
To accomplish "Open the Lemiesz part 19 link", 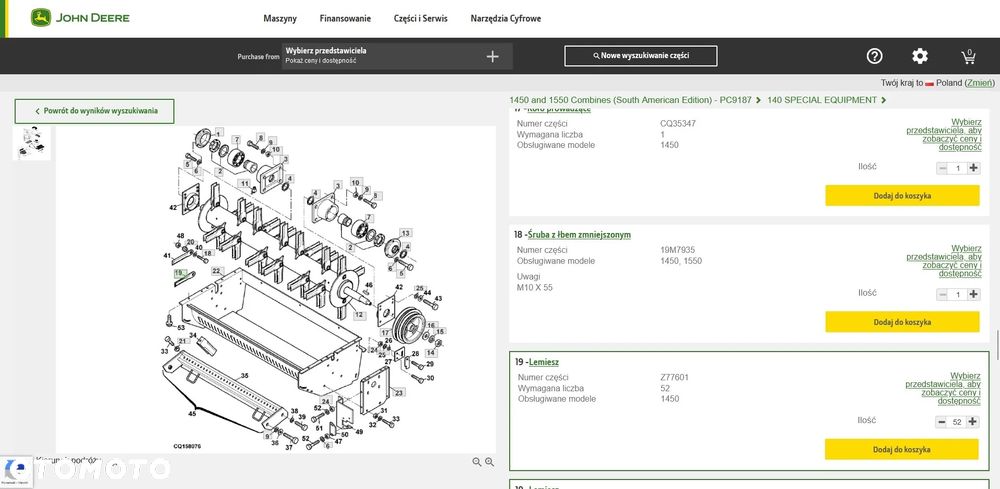I will point(544,362).
